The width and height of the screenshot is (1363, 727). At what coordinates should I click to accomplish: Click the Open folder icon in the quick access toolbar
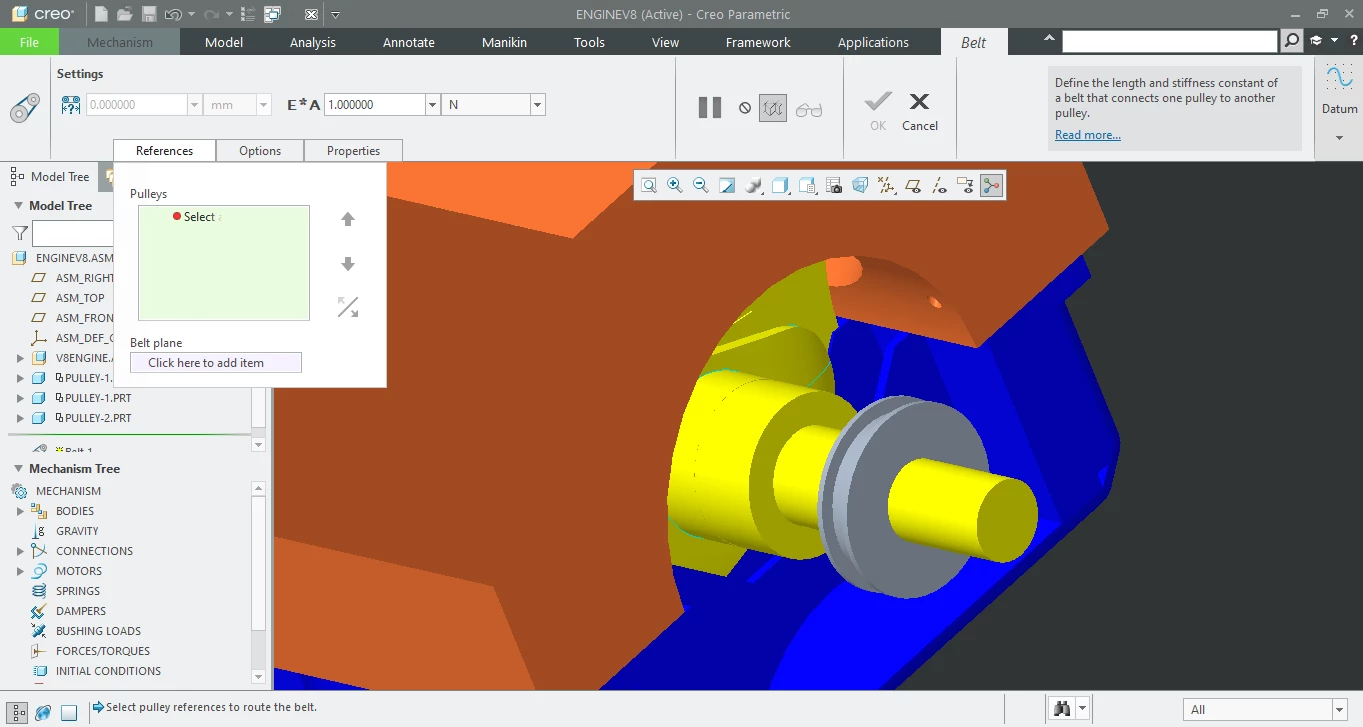(x=124, y=14)
